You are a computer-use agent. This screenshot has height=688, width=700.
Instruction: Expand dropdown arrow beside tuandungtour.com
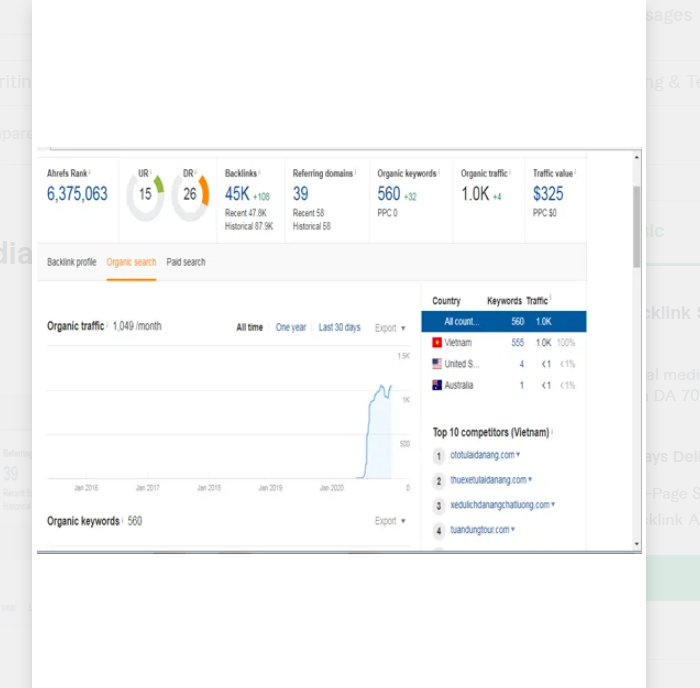512,530
